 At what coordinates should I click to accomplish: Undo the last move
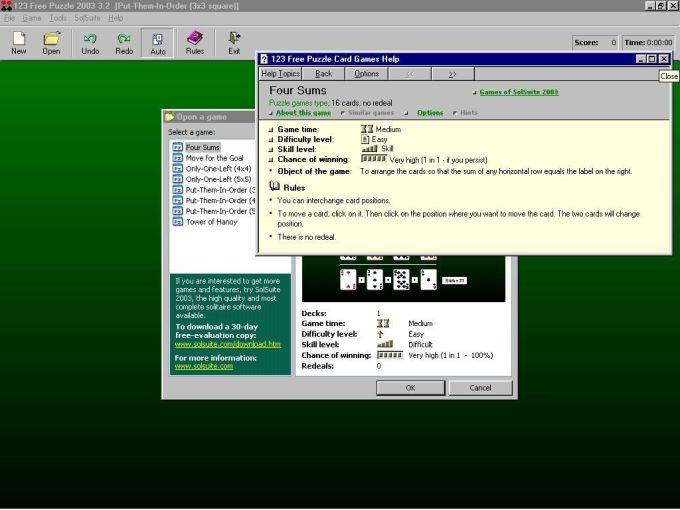[90, 43]
